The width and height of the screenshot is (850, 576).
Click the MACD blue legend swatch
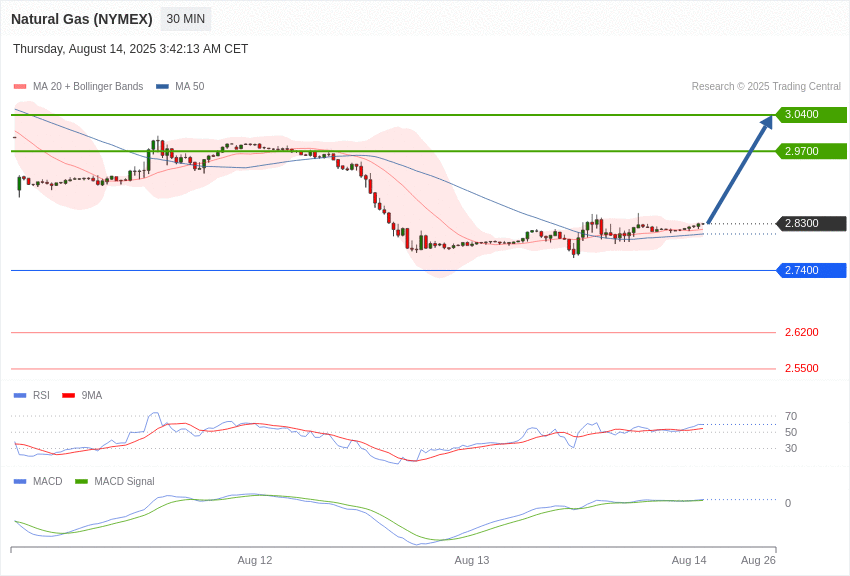point(20,481)
